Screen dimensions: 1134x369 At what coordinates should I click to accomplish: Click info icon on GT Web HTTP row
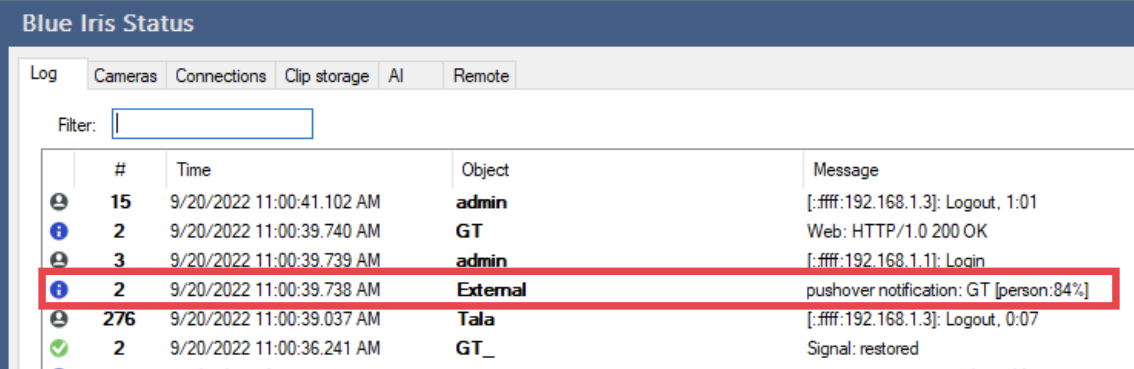pos(59,232)
